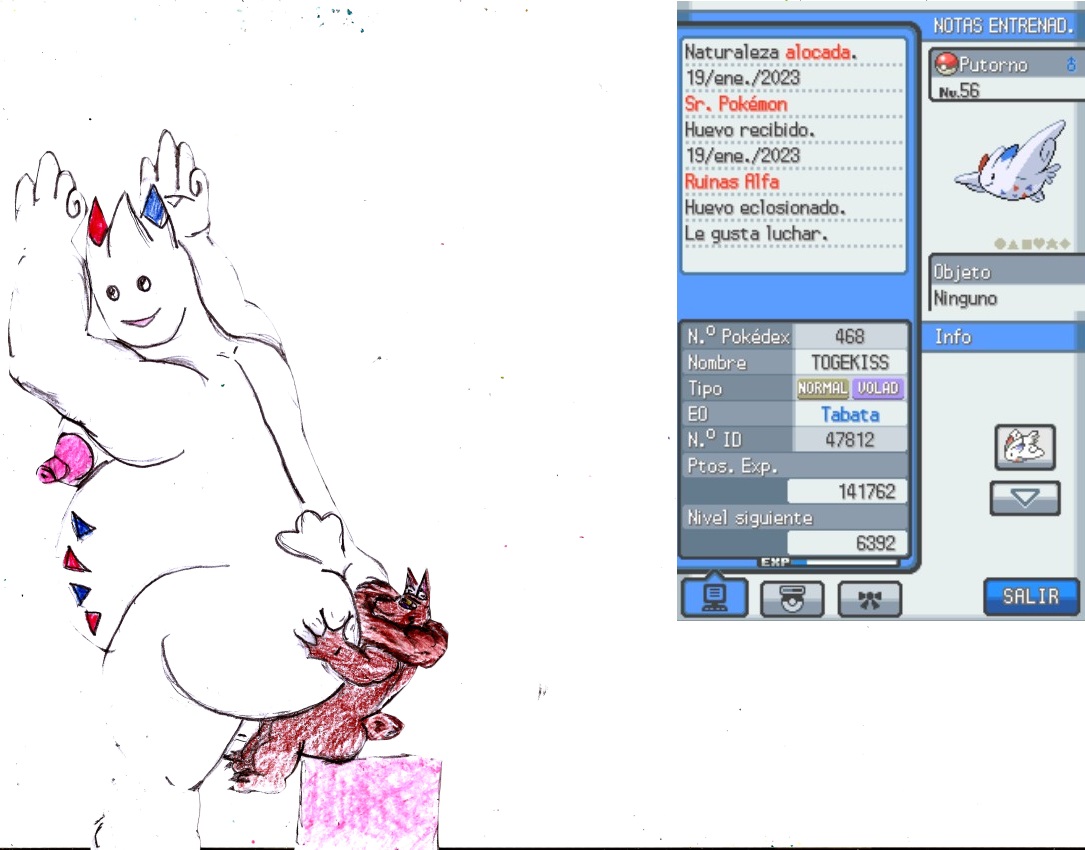Click the Nivel siguiente label

tap(749, 518)
